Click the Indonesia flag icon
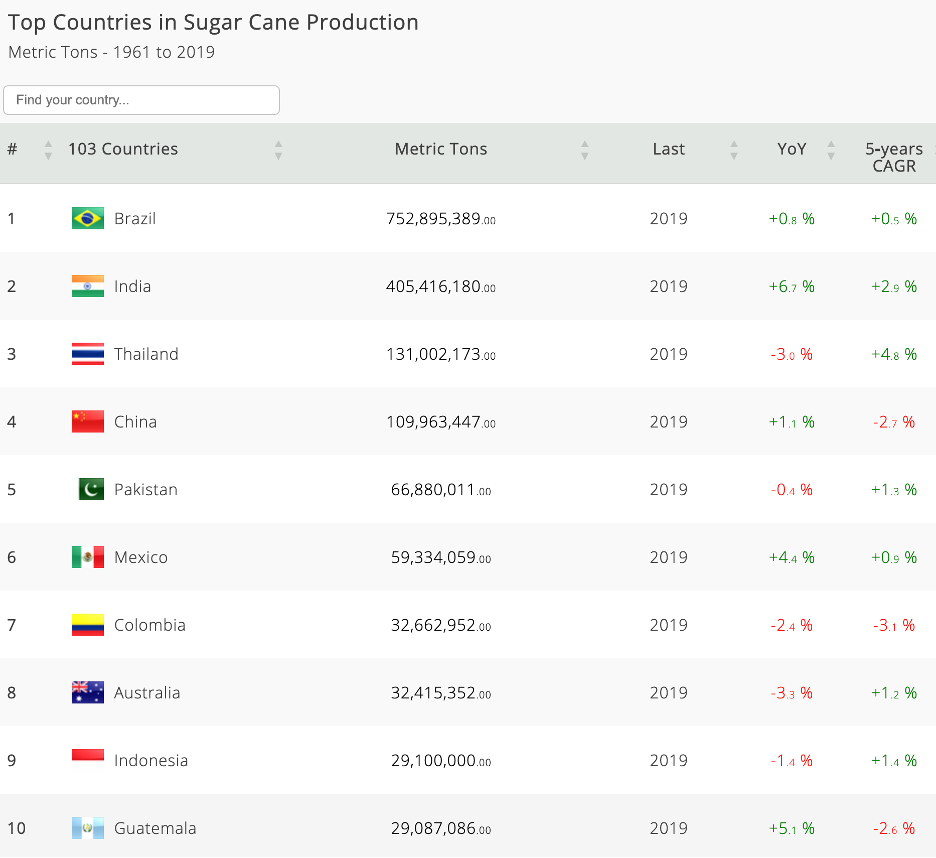This screenshot has height=858, width=936. tap(88, 760)
